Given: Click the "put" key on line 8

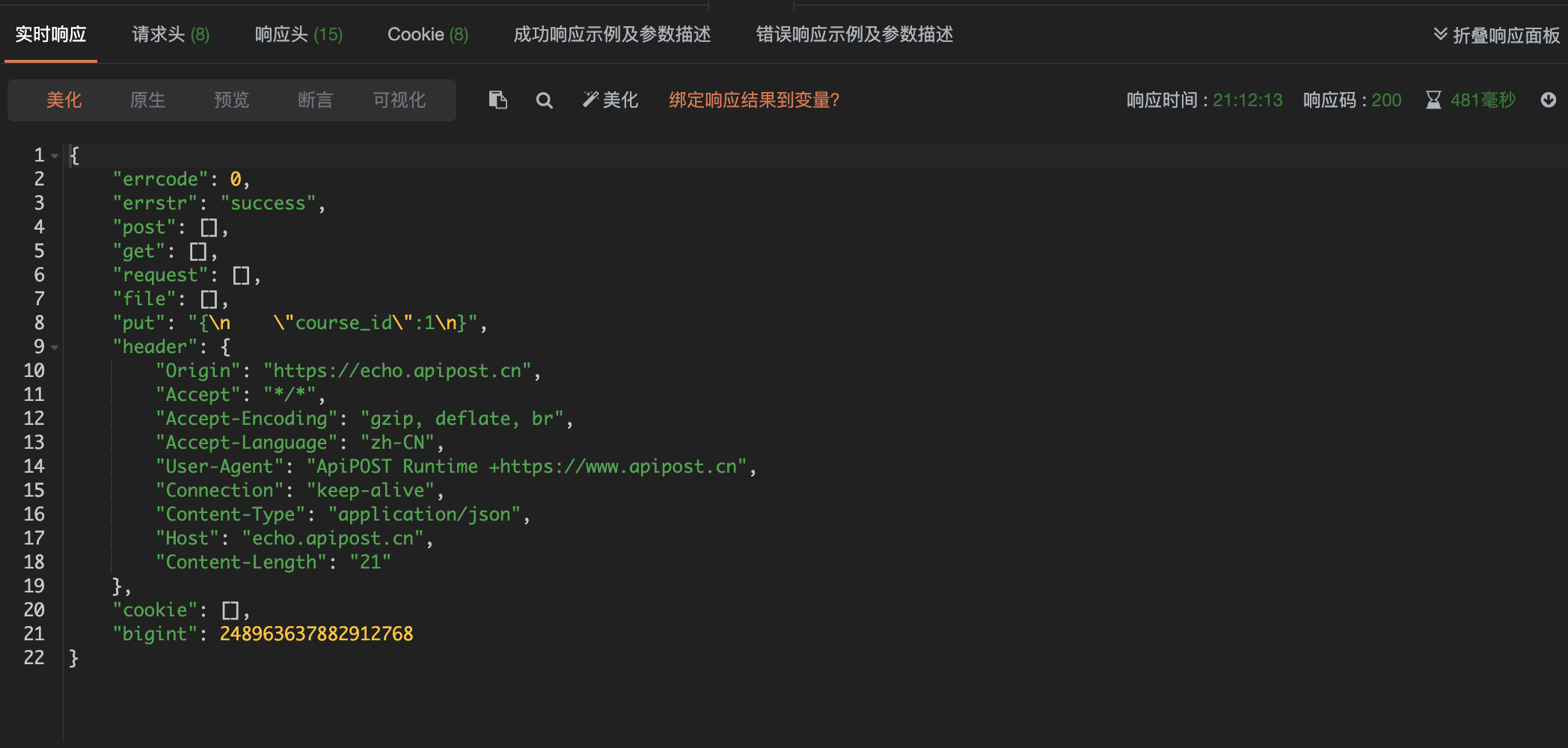Looking at the screenshot, I should tap(138, 323).
